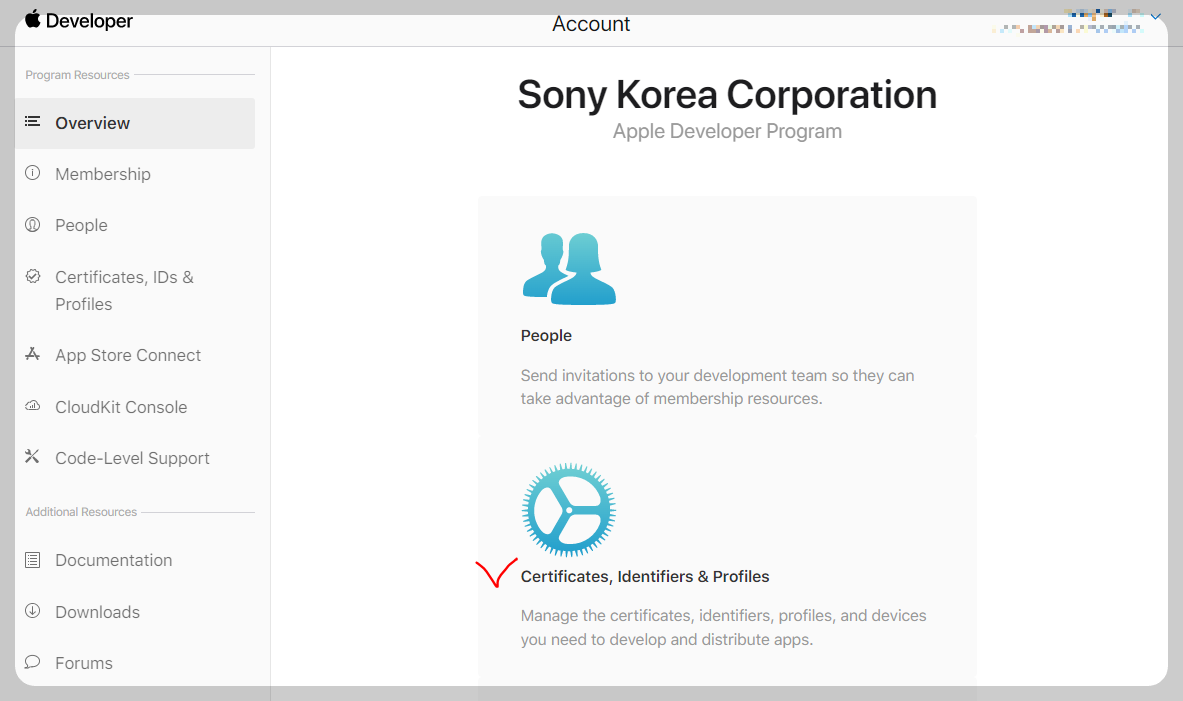Click the Manage certificates description text
Screen dimensions: 1183x701
(x=724, y=628)
